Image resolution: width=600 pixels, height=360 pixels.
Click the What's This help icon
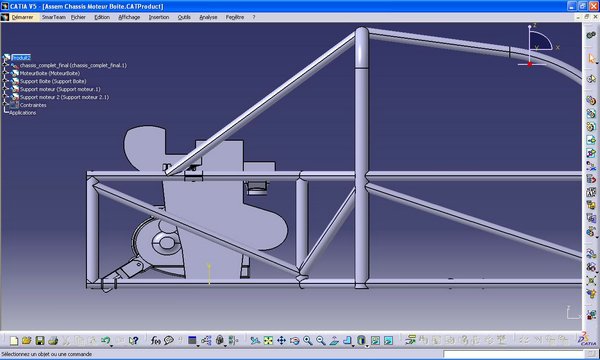pos(133,340)
